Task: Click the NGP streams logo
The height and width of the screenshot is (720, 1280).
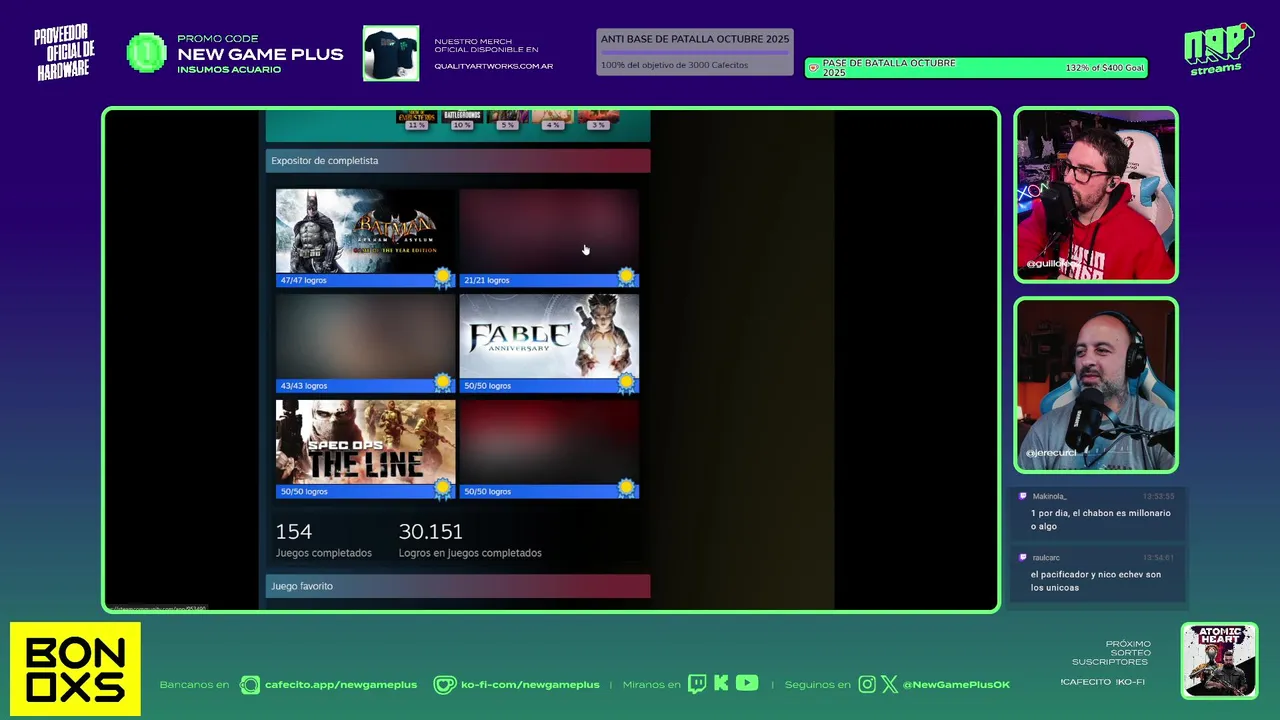Action: coord(1218,48)
